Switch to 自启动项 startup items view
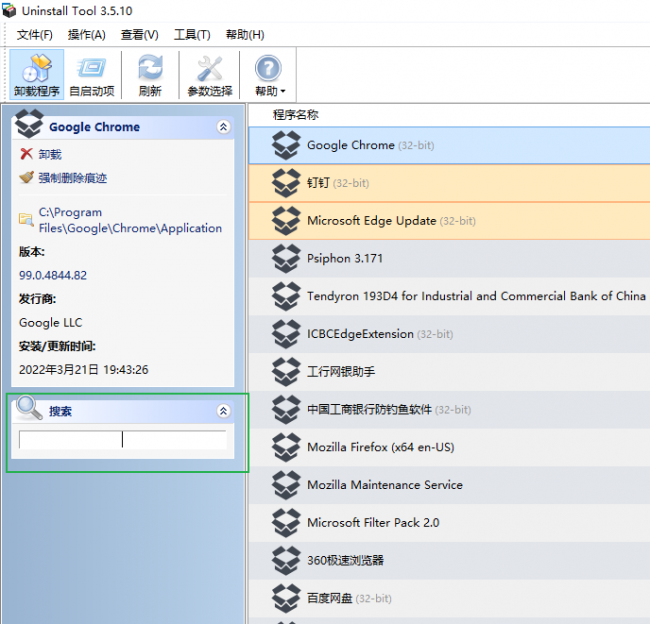 [x=92, y=75]
